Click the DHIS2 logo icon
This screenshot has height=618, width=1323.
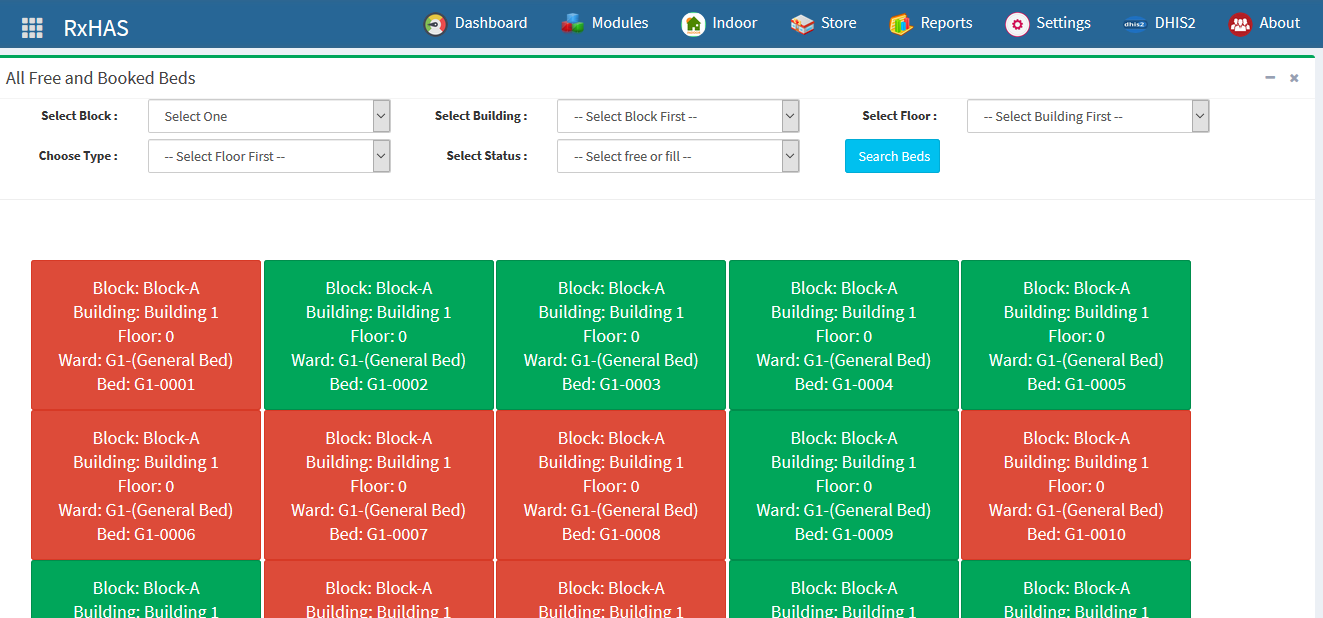click(1135, 24)
